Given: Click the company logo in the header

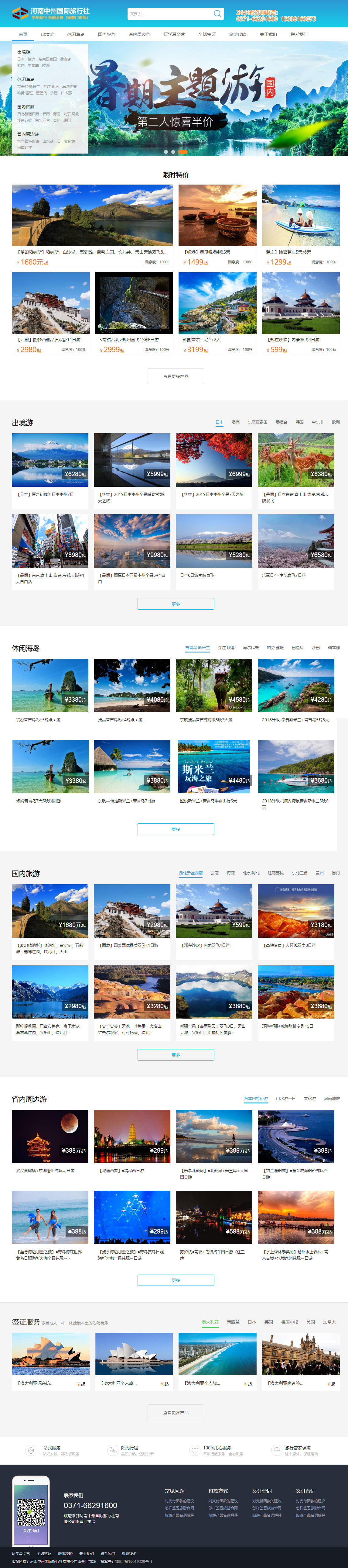Looking at the screenshot, I should 51,13.
